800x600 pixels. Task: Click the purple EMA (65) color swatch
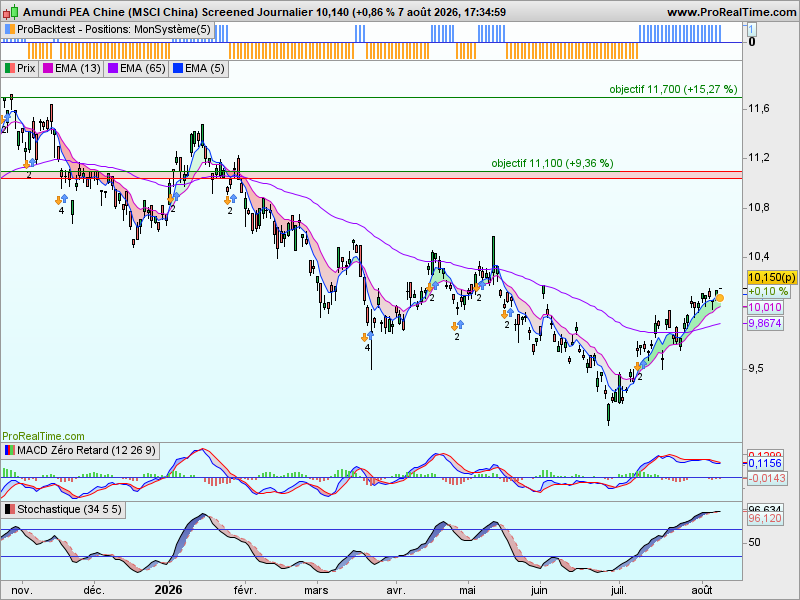click(113, 68)
